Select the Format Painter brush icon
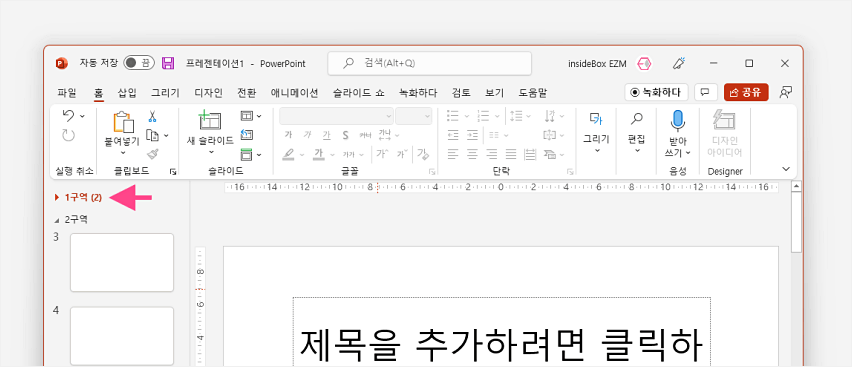 coord(152,154)
